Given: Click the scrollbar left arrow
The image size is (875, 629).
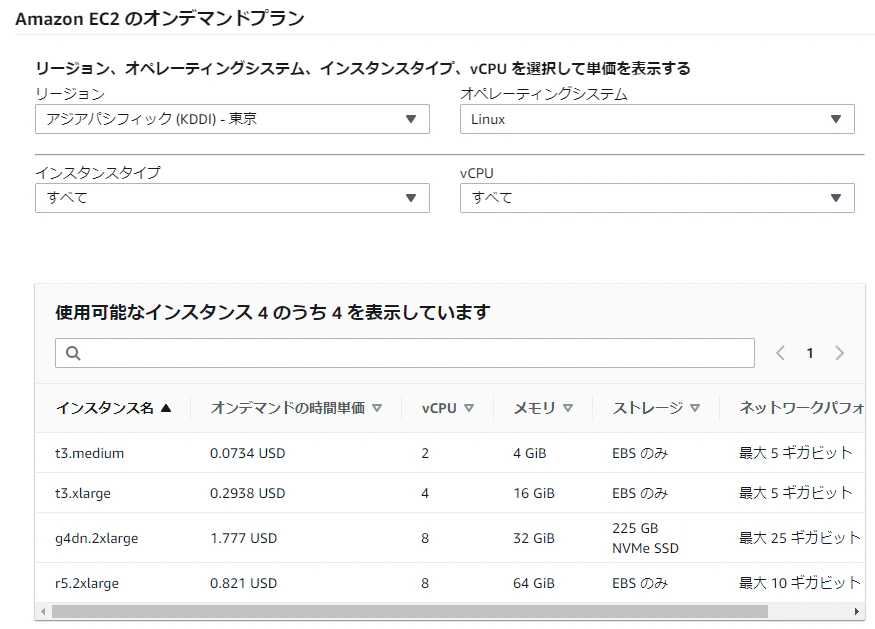Looking at the screenshot, I should point(43,612).
